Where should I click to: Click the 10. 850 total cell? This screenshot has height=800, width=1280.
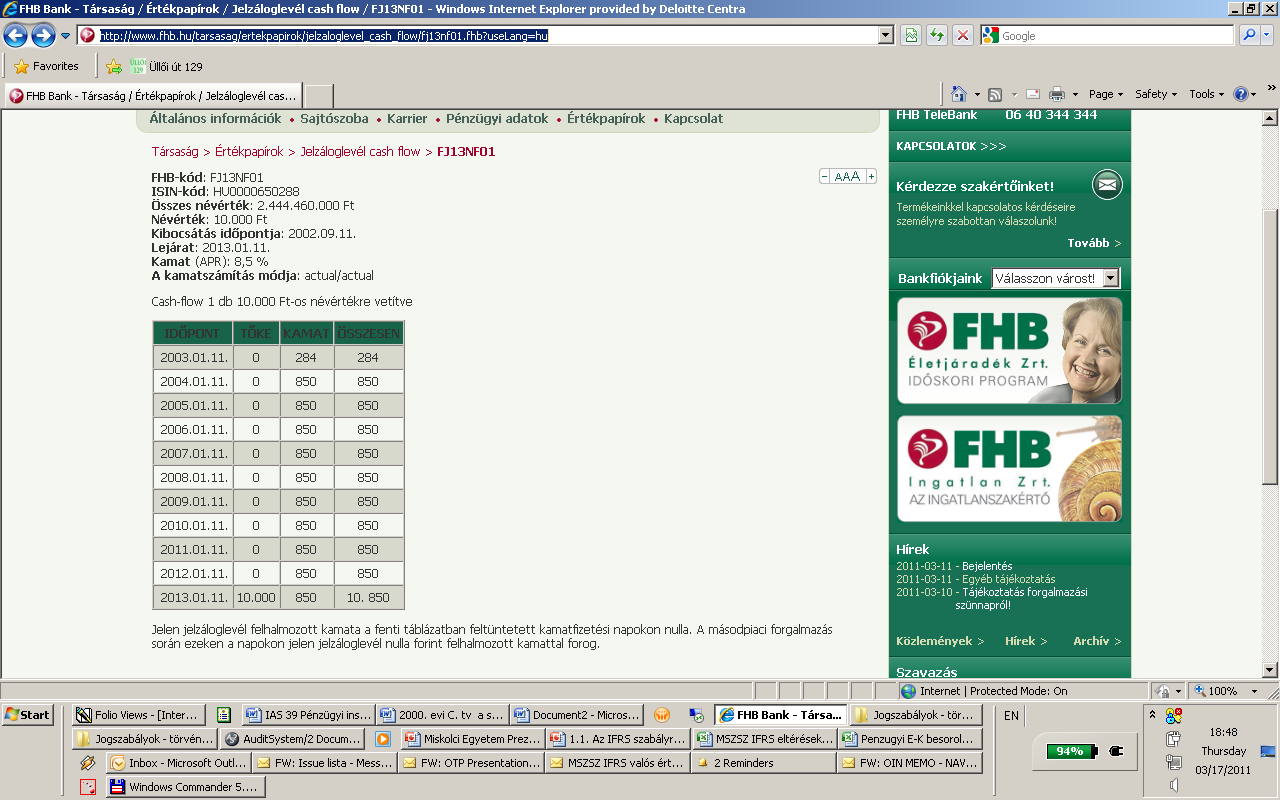click(368, 598)
